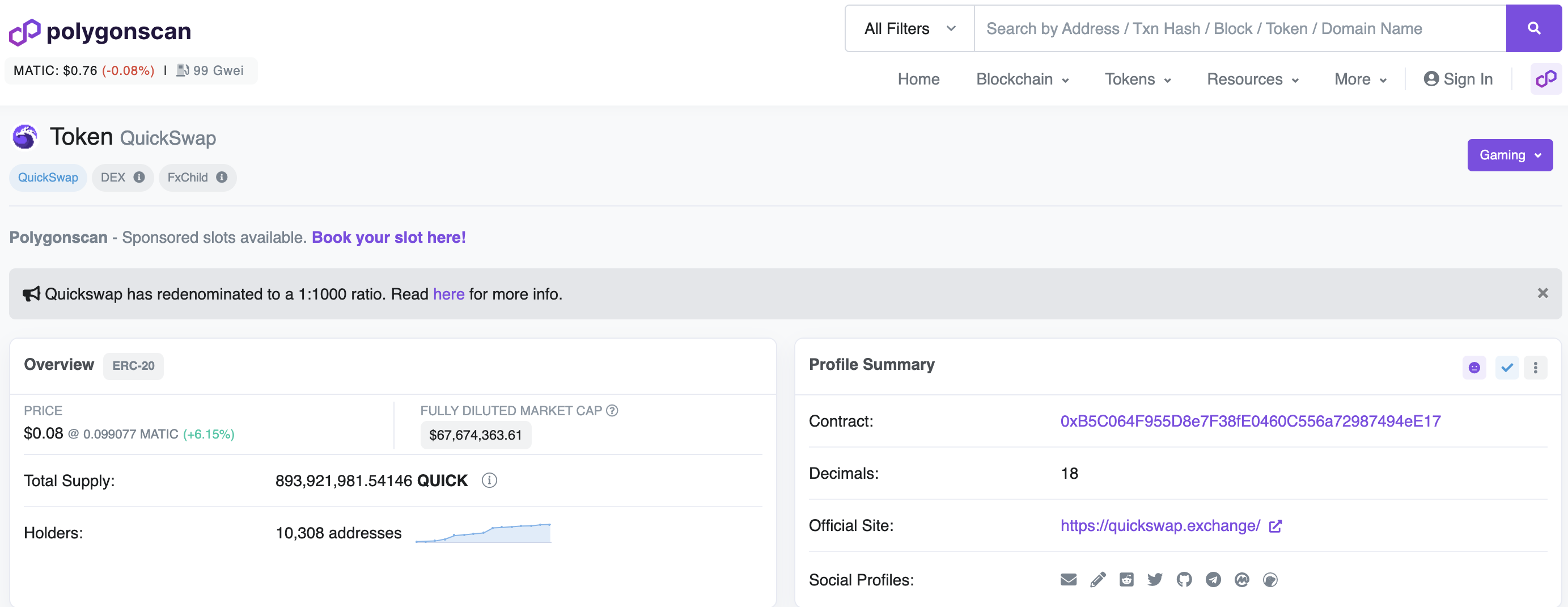Screen dimensions: 1568x607
Task: Click the external link icon beside official site
Action: click(1275, 526)
